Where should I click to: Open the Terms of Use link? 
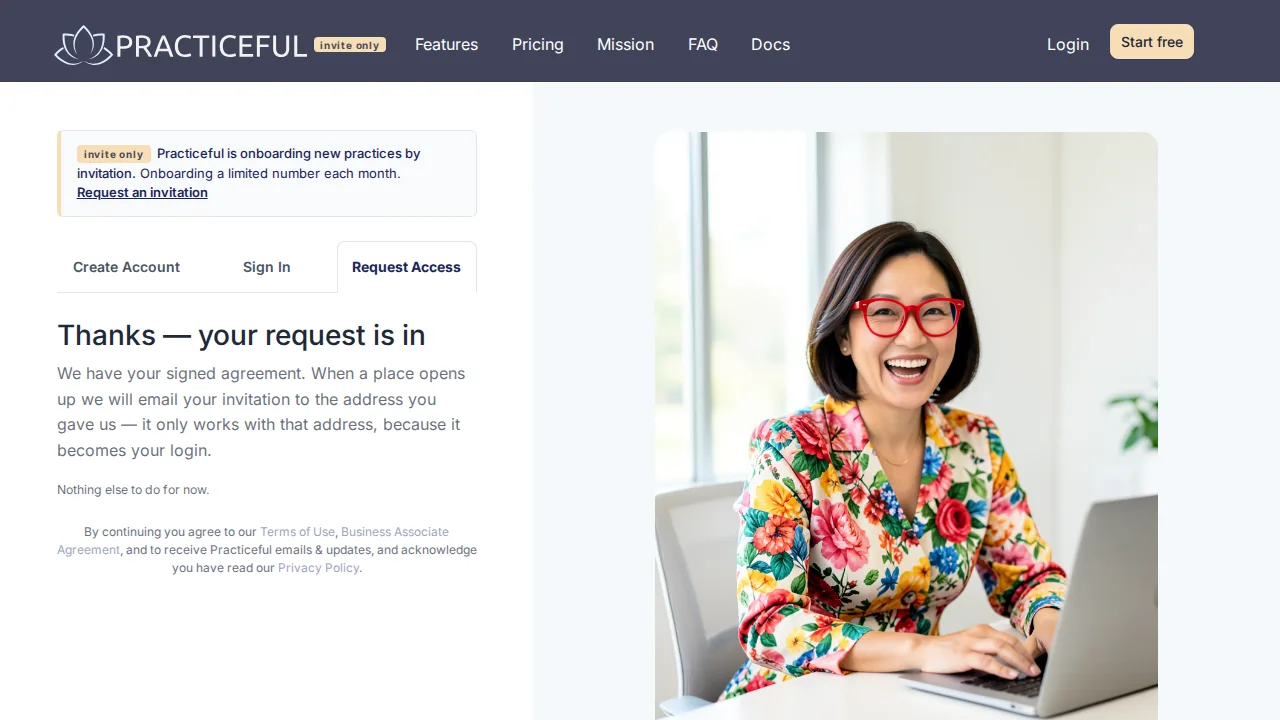click(x=297, y=532)
